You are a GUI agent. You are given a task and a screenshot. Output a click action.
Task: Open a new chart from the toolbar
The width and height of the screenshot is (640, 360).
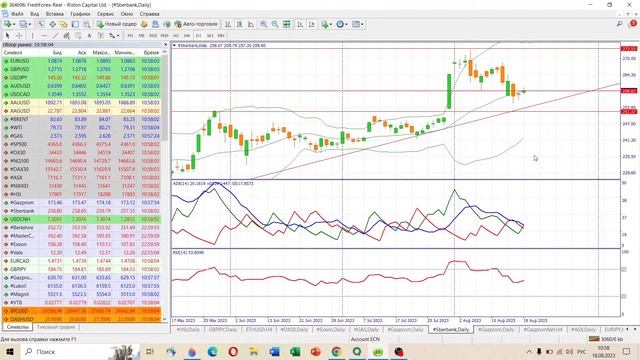8,24
